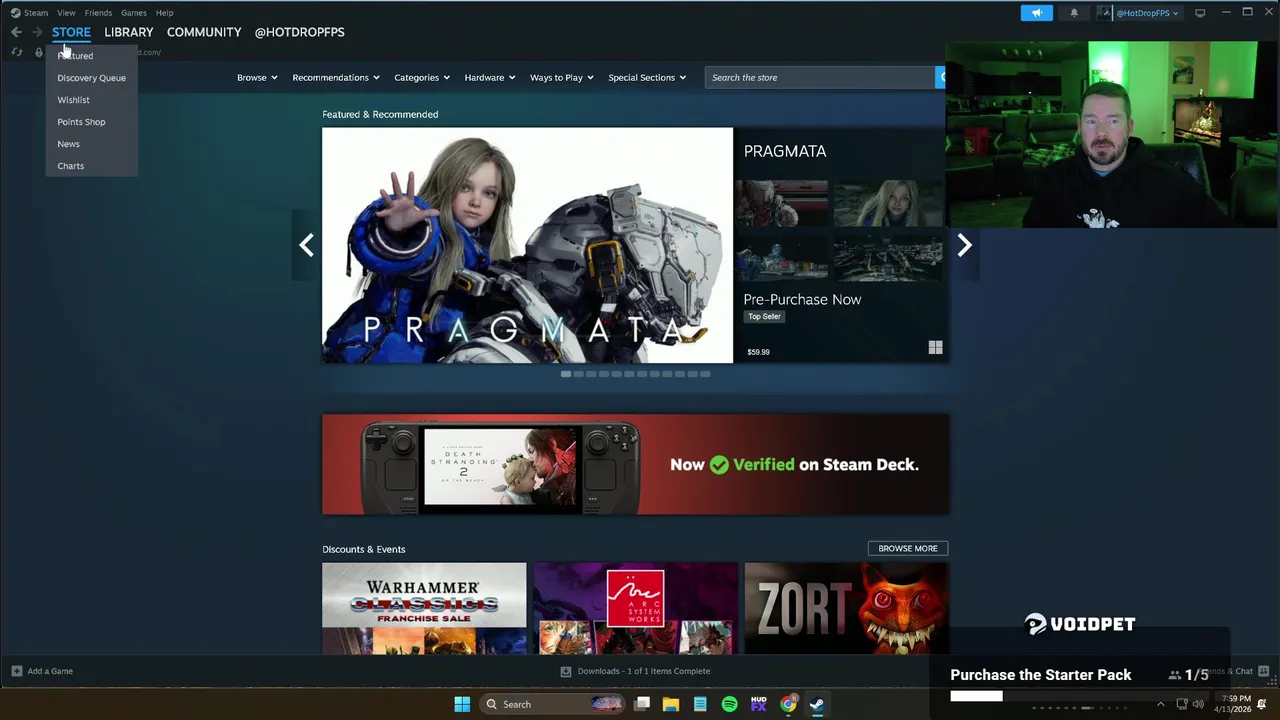Open Task View on the taskbar
Image resolution: width=1280 pixels, height=720 pixels.
(642, 704)
